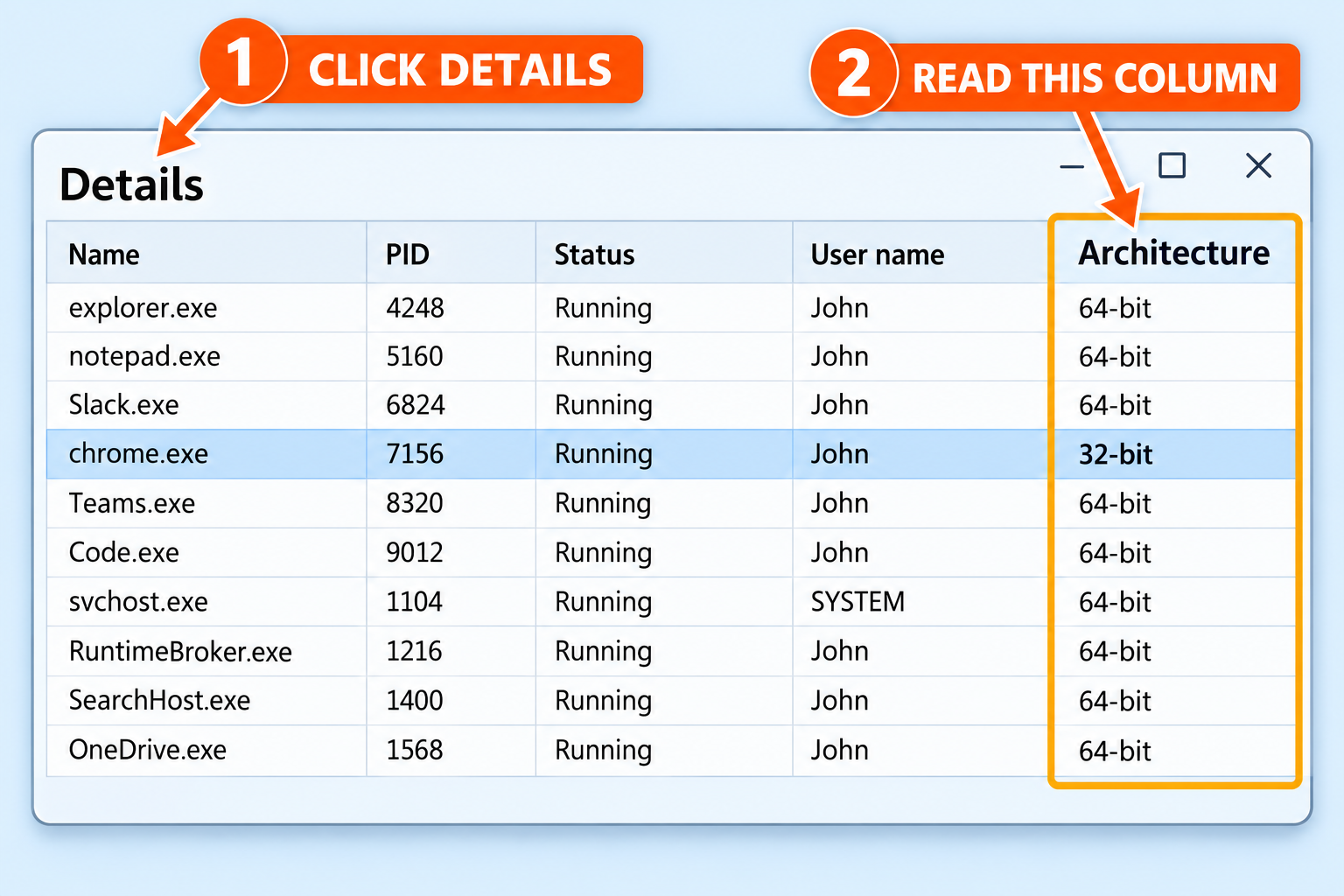Click PID value 8320
Viewport: 1344px width, 896px height.
[415, 503]
